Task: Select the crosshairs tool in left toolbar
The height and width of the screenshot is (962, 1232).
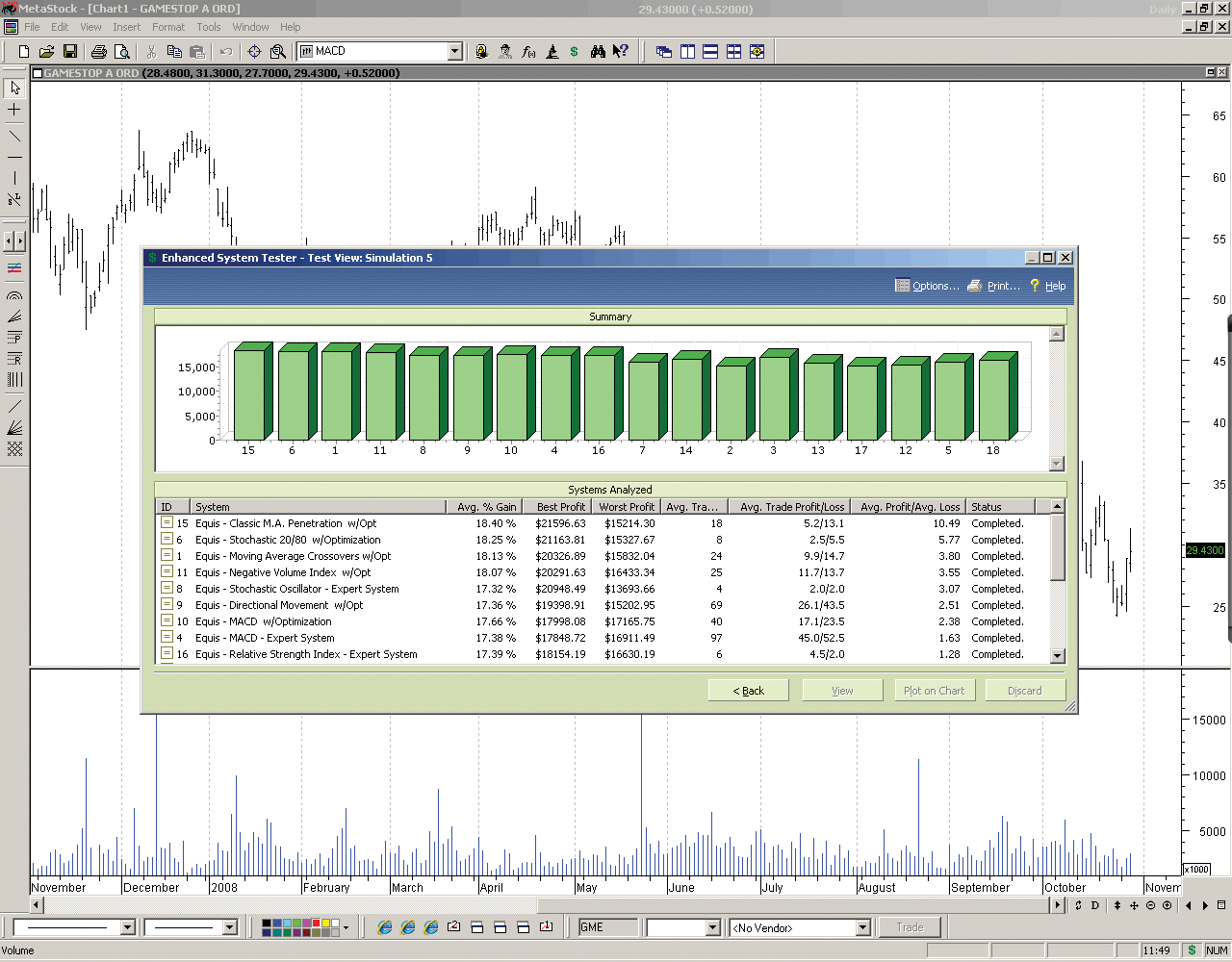Action: coord(14,111)
